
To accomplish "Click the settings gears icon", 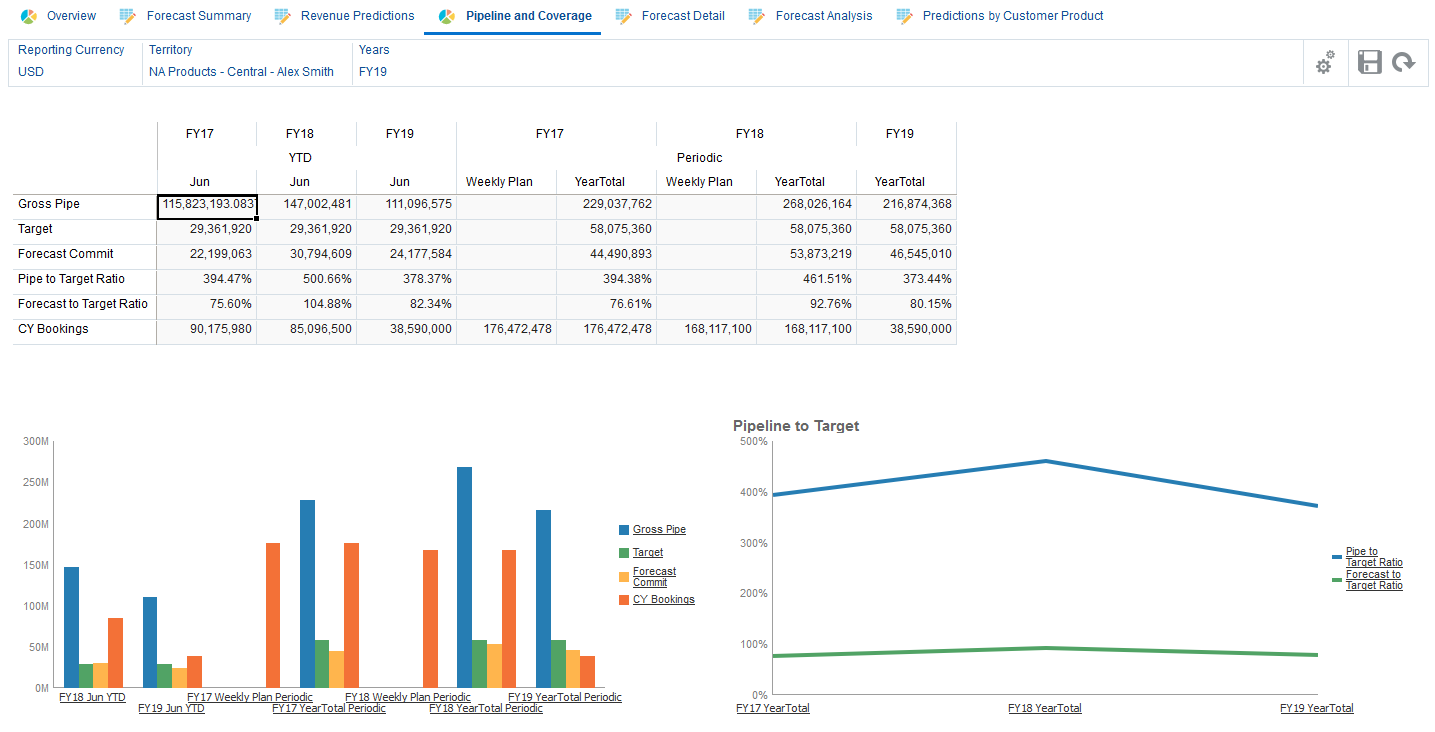I will tap(1325, 63).
